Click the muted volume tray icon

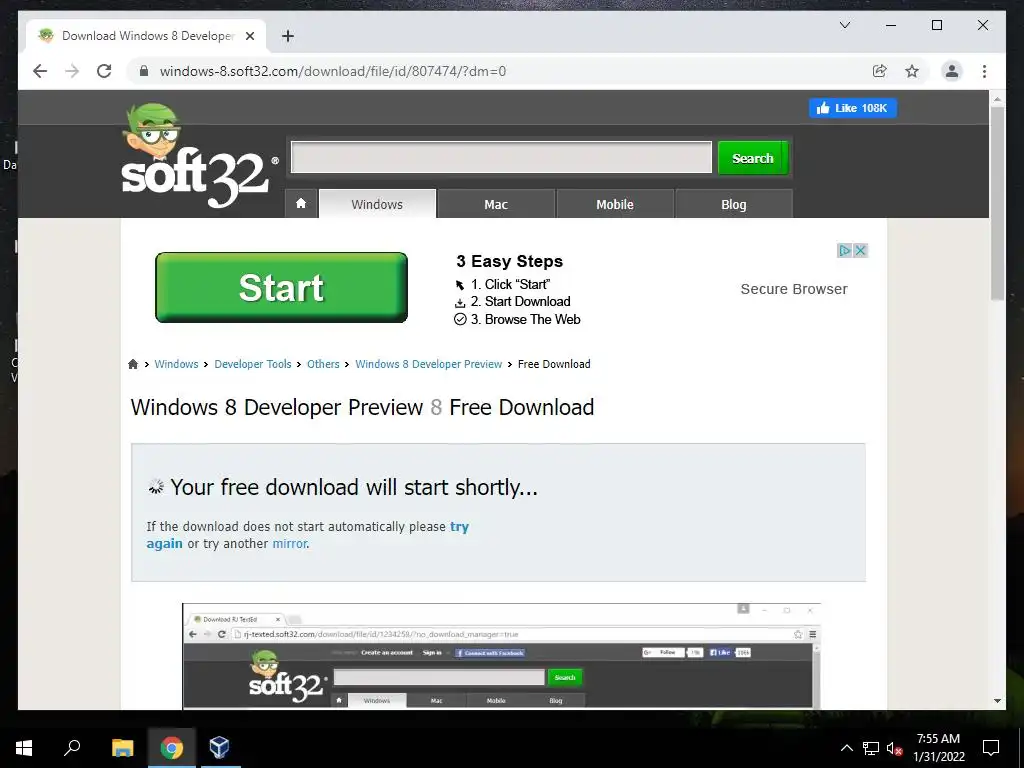pos(895,748)
